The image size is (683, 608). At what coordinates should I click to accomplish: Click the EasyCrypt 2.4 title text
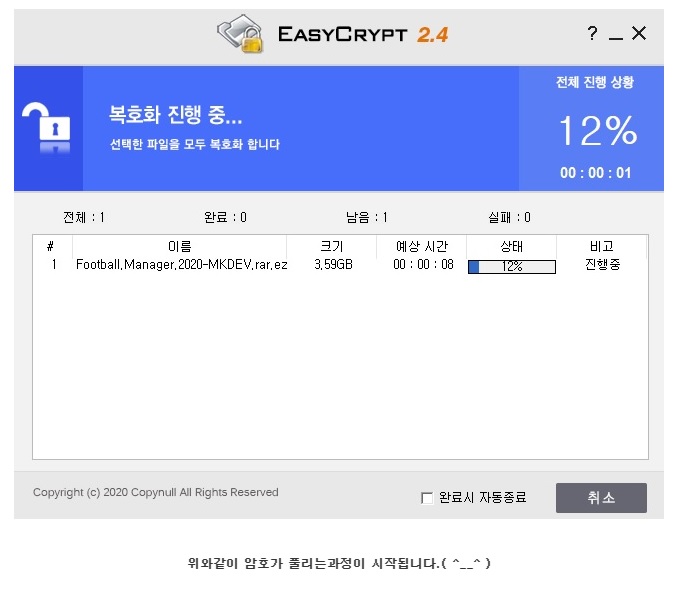363,34
